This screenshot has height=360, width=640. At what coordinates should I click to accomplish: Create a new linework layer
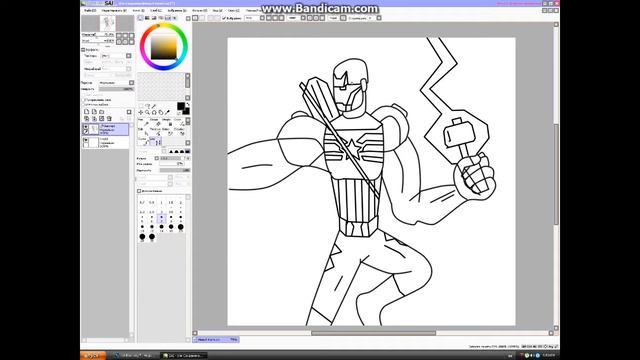(x=94, y=112)
